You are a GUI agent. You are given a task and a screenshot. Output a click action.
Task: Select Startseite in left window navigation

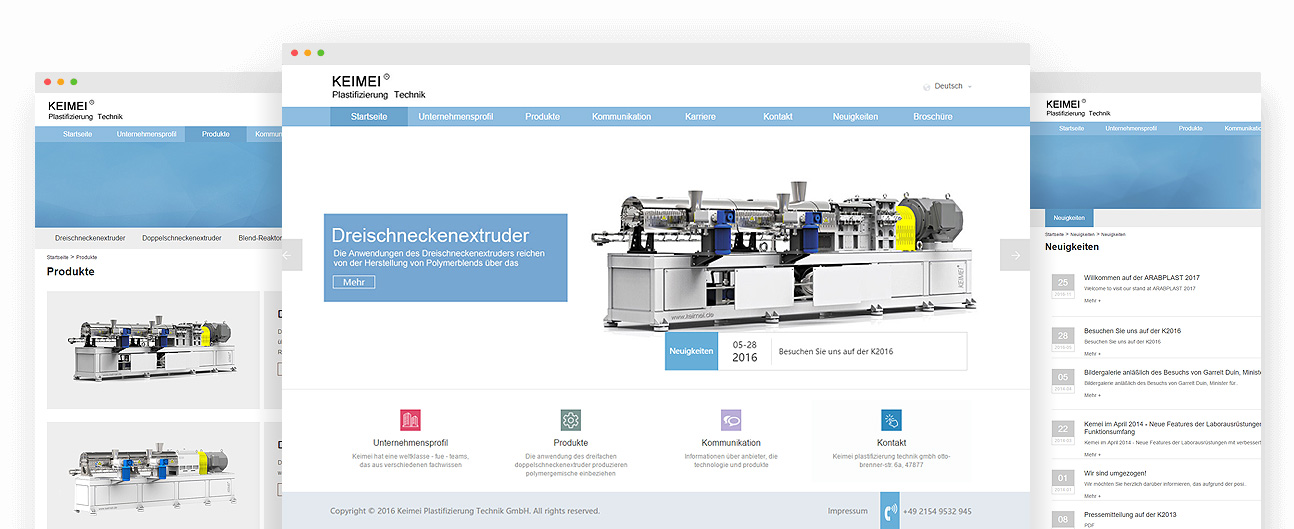pos(78,134)
